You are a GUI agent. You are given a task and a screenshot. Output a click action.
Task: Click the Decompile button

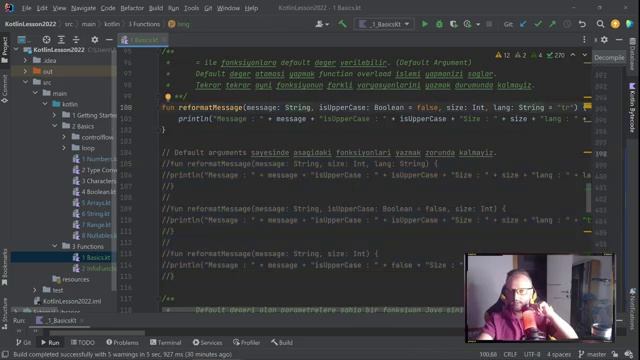click(x=609, y=58)
